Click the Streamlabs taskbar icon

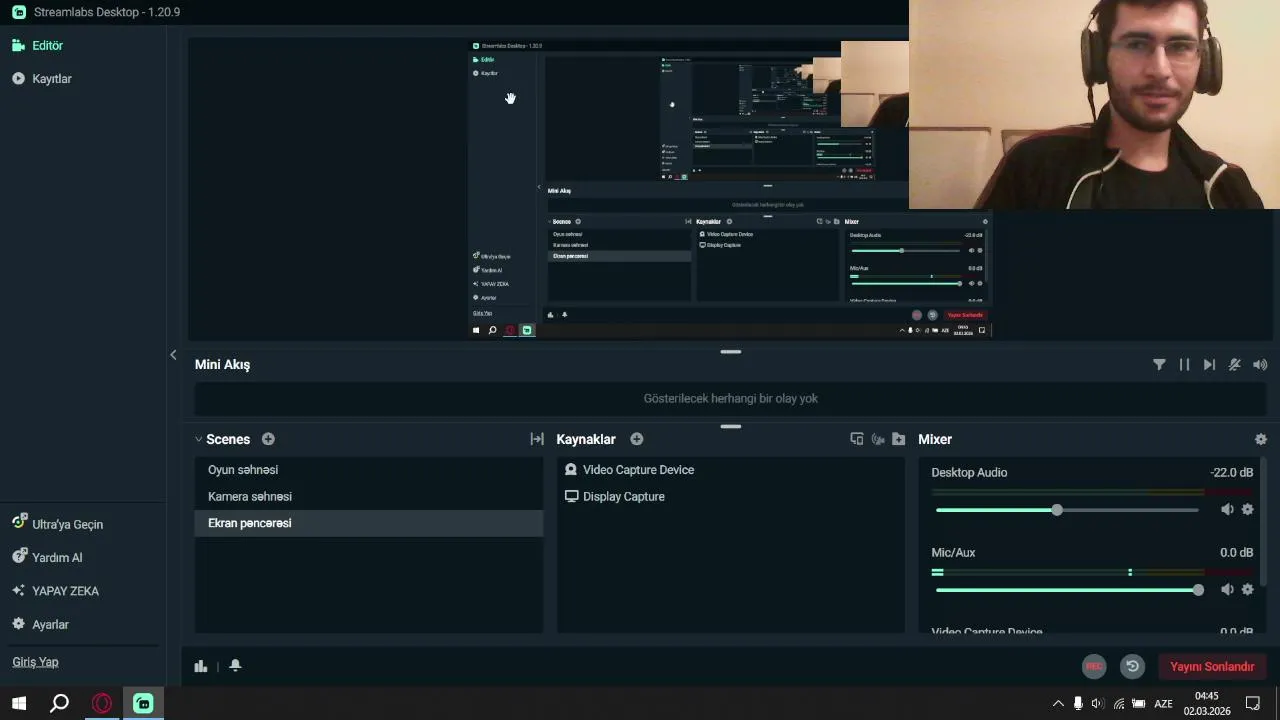point(143,704)
